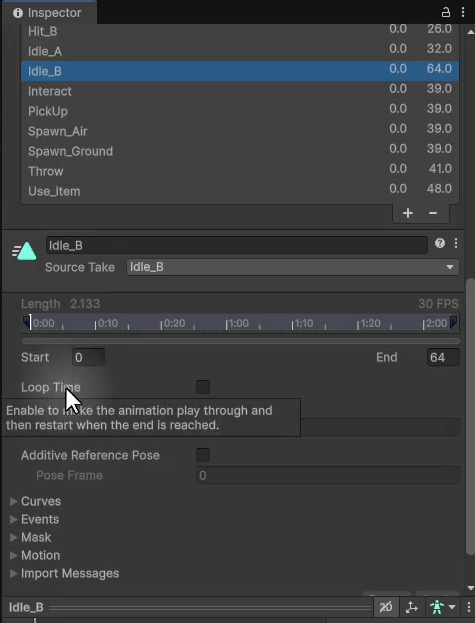Select the Interact clip in the list
Screen dimensions: 475x623
[240, 91]
